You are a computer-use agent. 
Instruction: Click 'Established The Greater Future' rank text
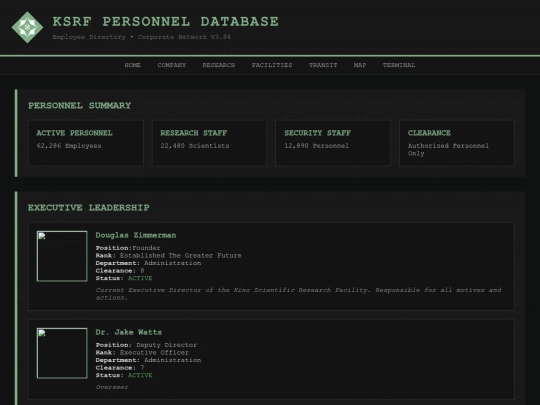(180, 256)
